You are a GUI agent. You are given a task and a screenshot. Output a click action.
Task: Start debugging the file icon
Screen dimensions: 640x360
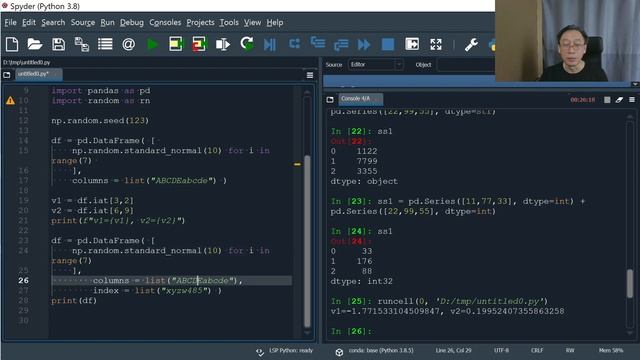coord(270,44)
